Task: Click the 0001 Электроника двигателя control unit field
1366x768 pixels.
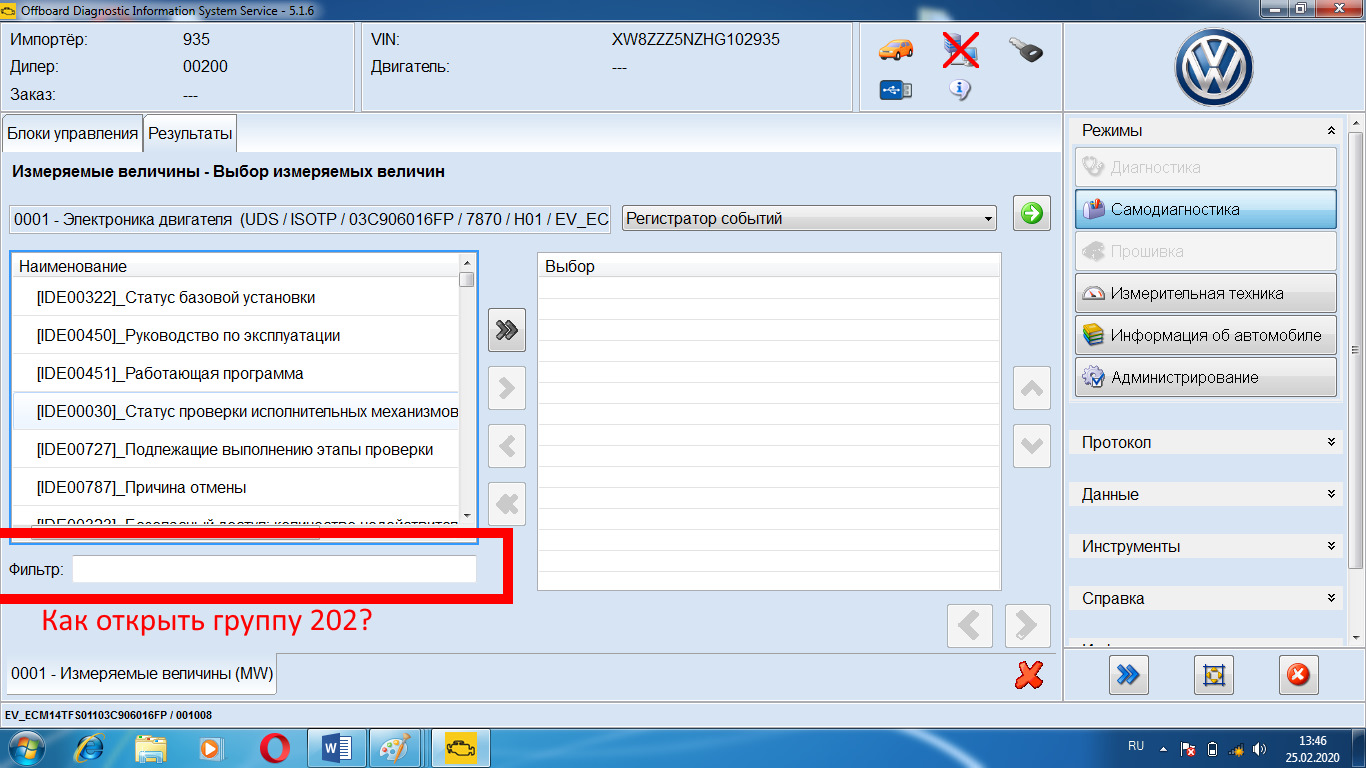Action: pyautogui.click(x=310, y=219)
